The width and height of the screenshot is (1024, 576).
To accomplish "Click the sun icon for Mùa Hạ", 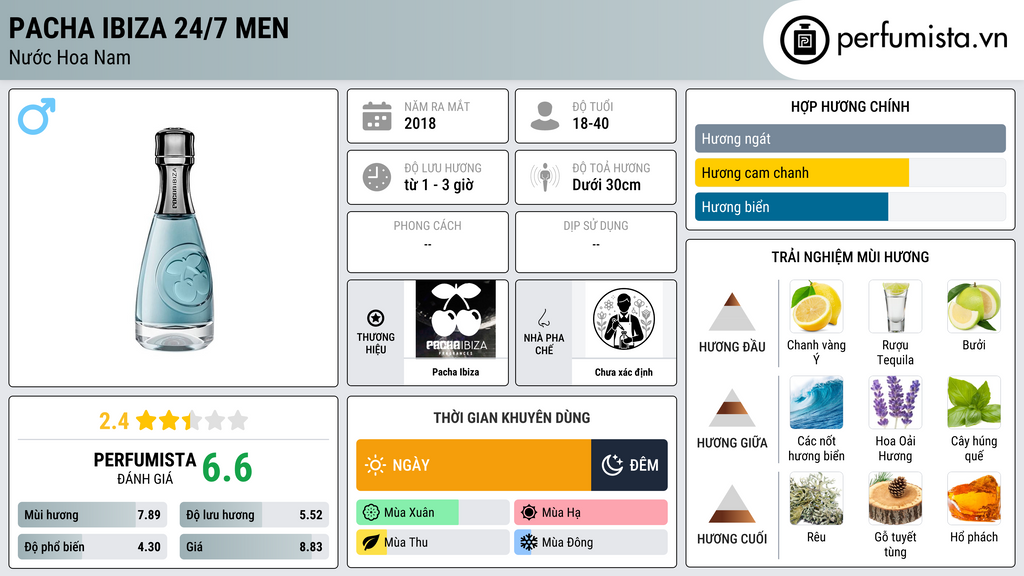I will pyautogui.click(x=529, y=513).
